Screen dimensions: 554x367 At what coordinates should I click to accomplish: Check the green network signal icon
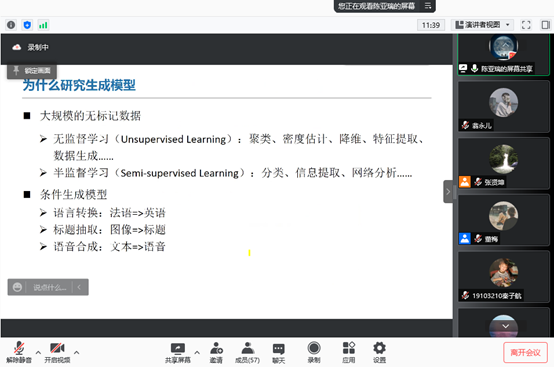click(x=43, y=25)
